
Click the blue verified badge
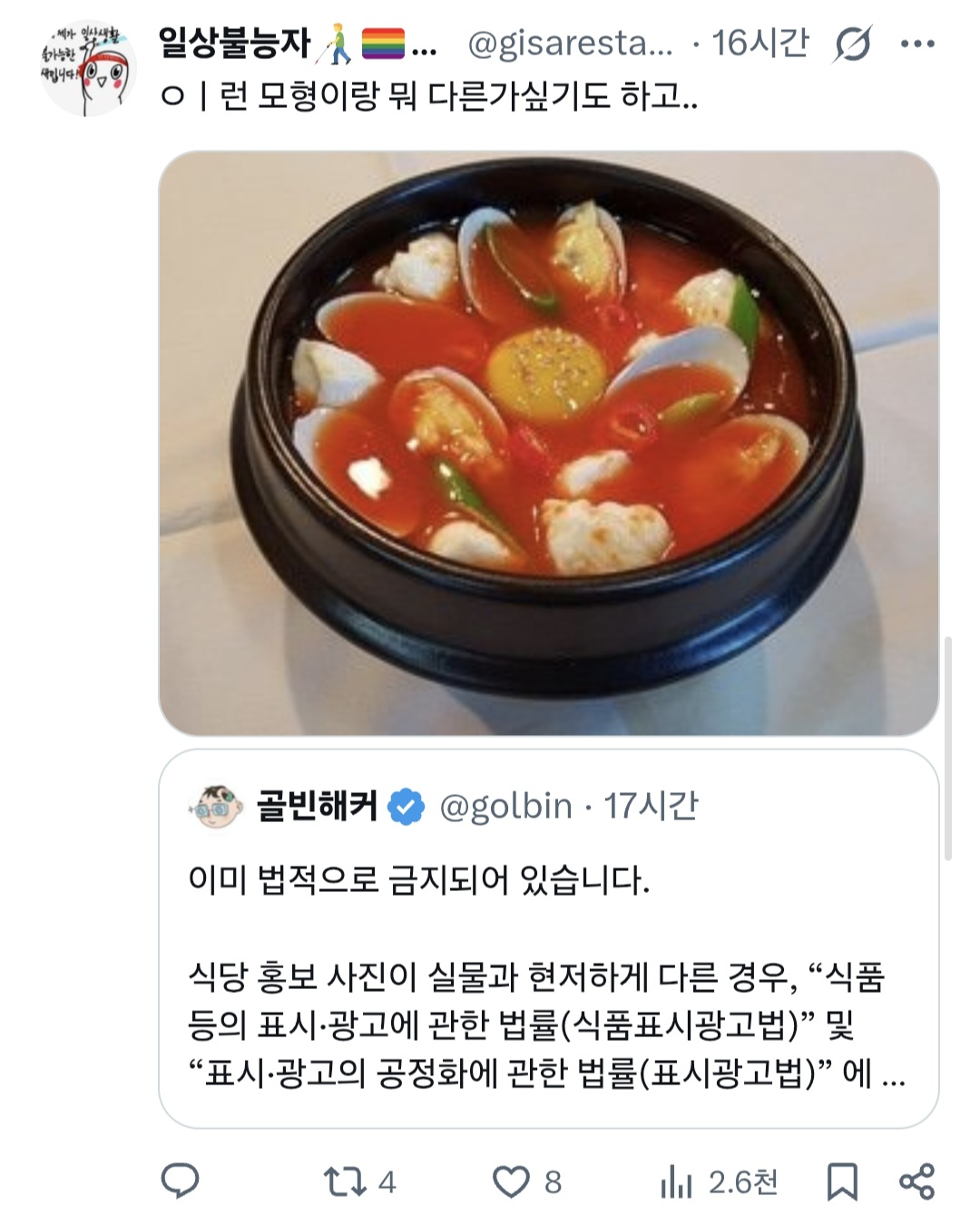[x=406, y=807]
